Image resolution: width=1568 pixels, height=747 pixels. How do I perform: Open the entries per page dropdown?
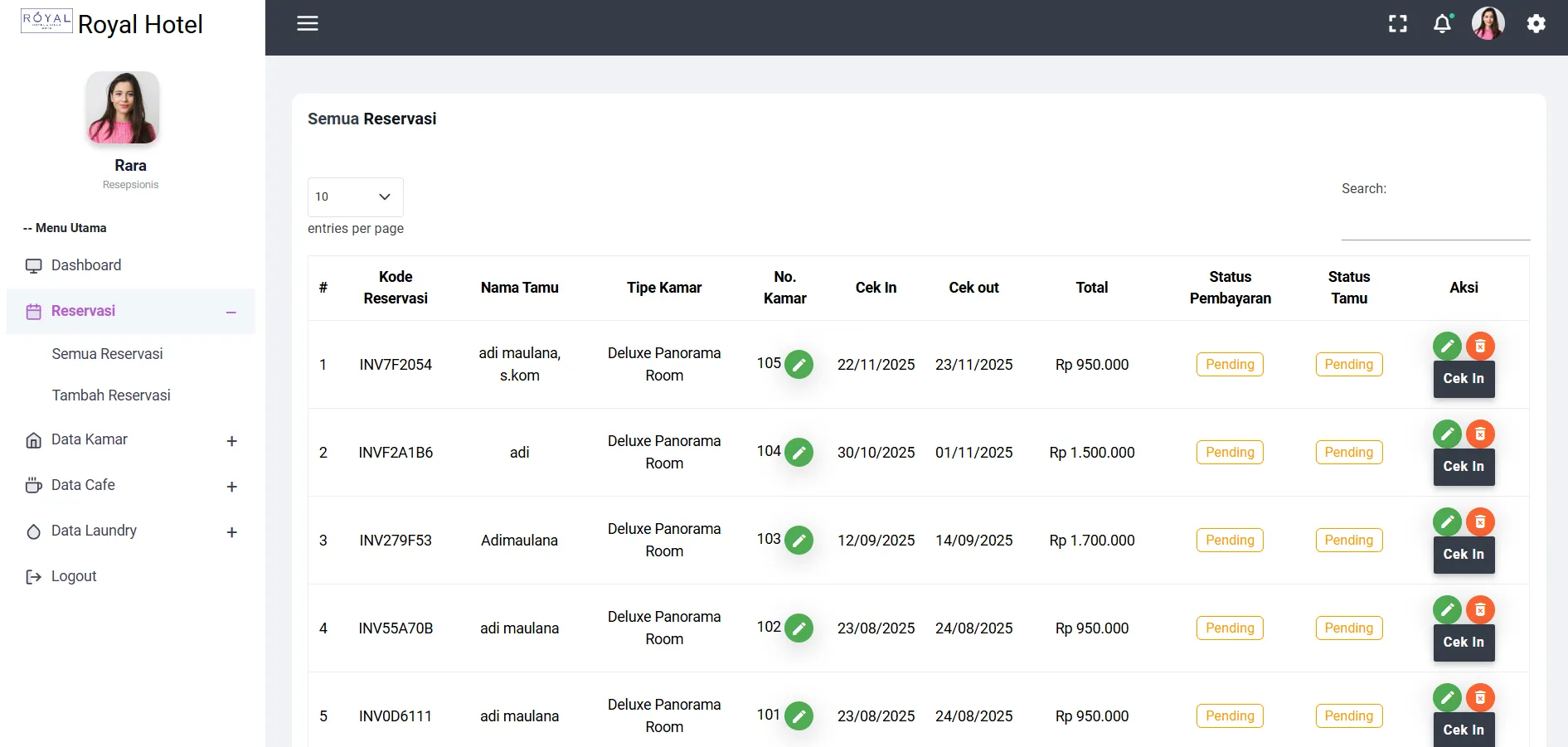[x=355, y=197]
